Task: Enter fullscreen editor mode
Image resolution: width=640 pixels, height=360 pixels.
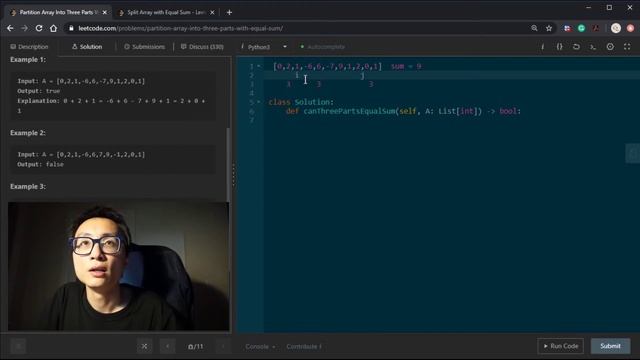Action: (x=627, y=47)
